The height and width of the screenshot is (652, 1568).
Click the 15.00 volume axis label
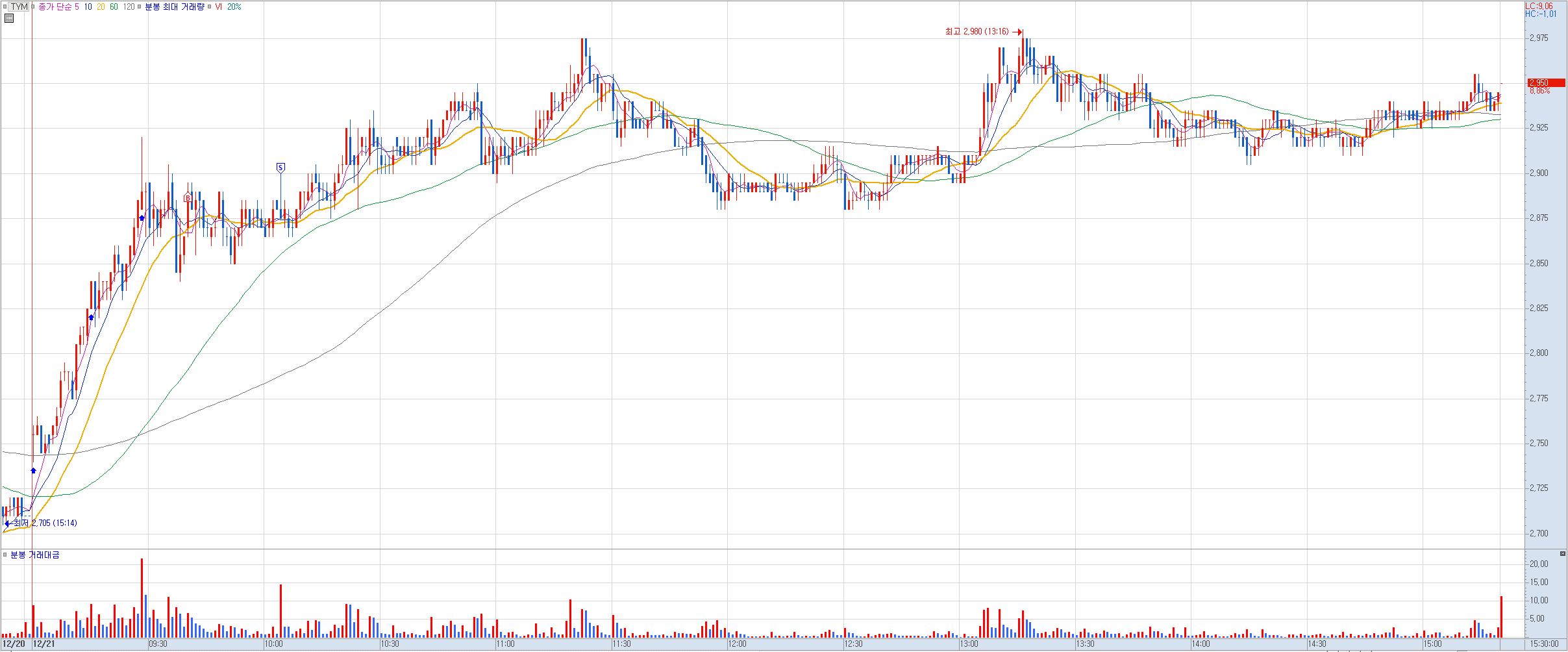click(x=1539, y=582)
